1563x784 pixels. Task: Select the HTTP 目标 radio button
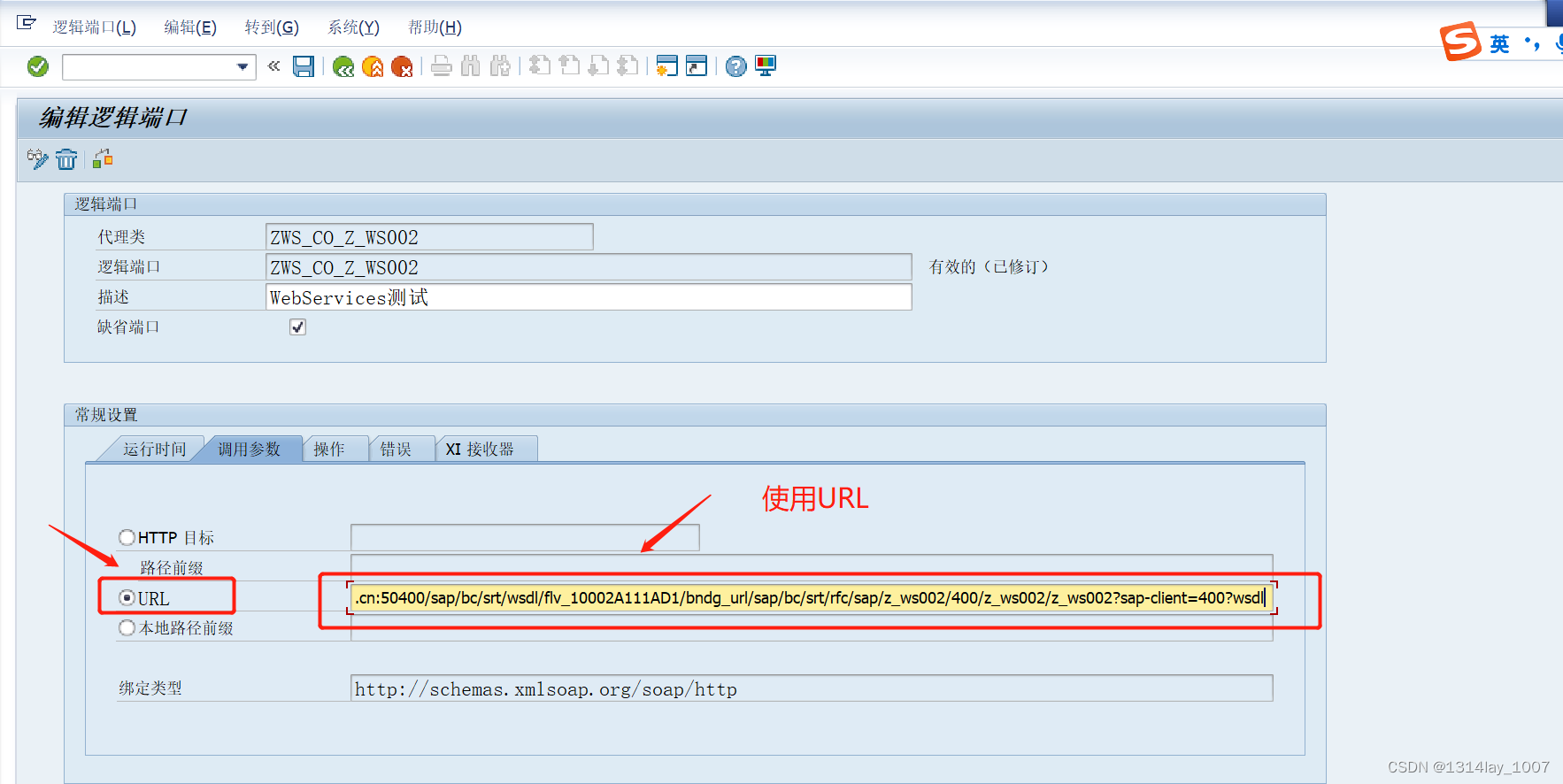pyautogui.click(x=127, y=537)
